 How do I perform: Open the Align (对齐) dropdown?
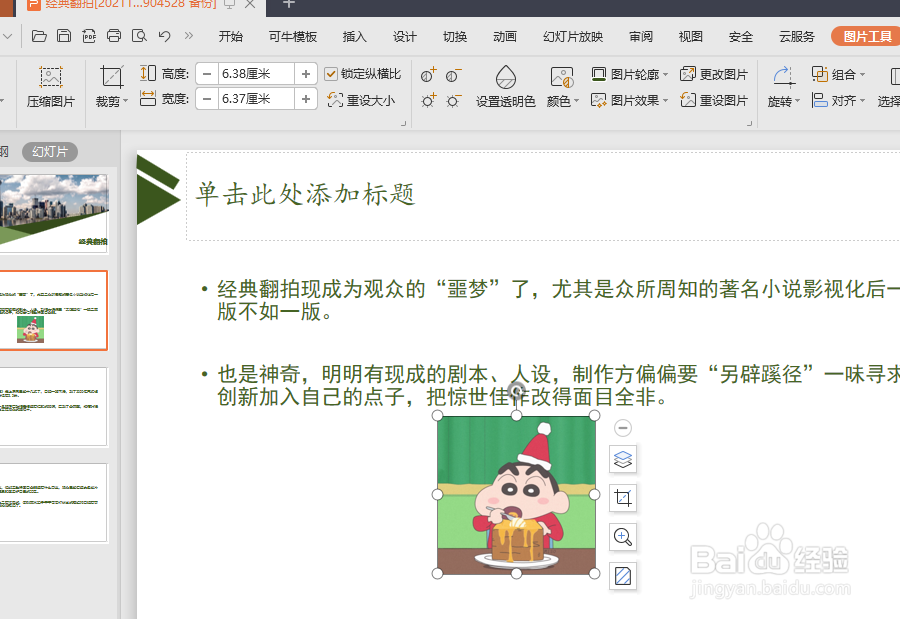(838, 100)
